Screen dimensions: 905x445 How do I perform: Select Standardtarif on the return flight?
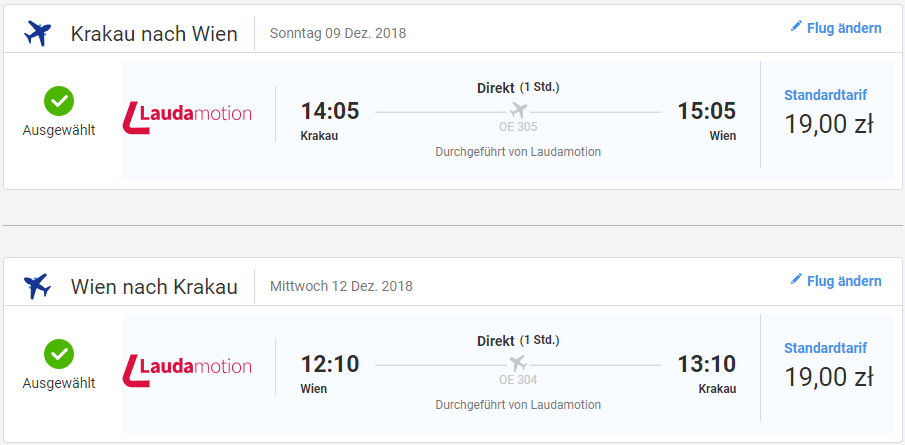pyautogui.click(x=825, y=348)
